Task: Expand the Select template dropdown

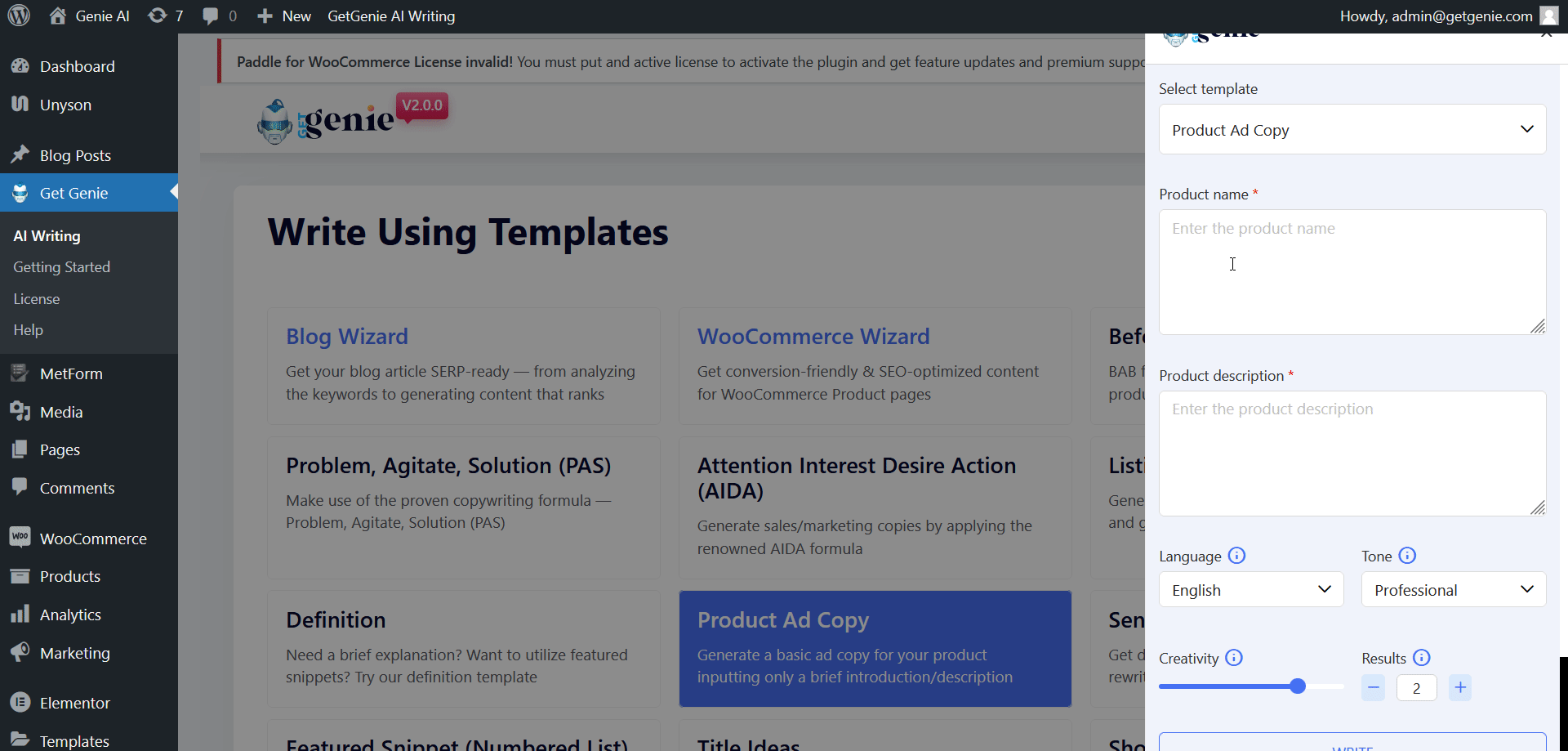Action: click(1352, 129)
